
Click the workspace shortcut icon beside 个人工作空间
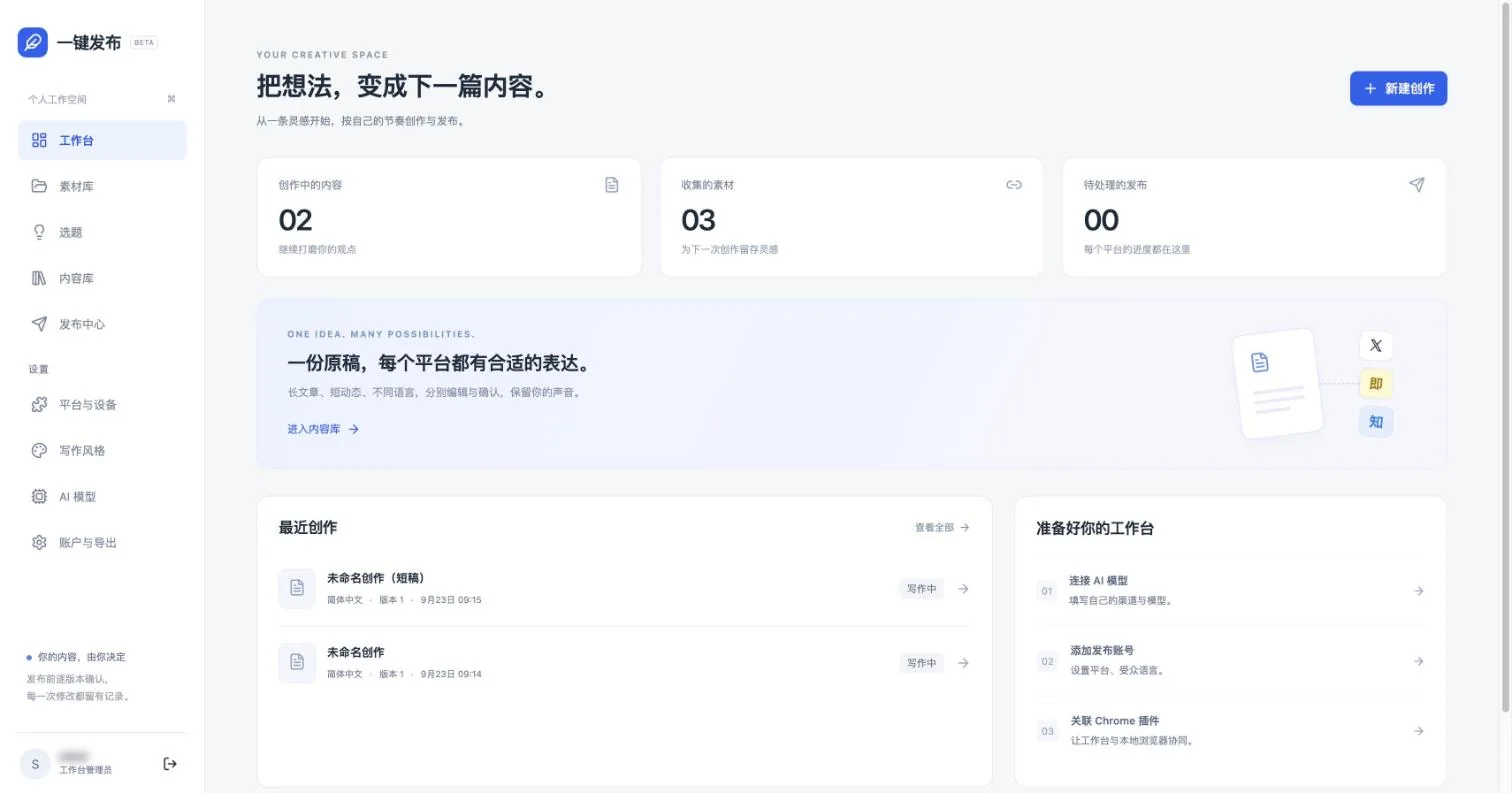[x=171, y=99]
